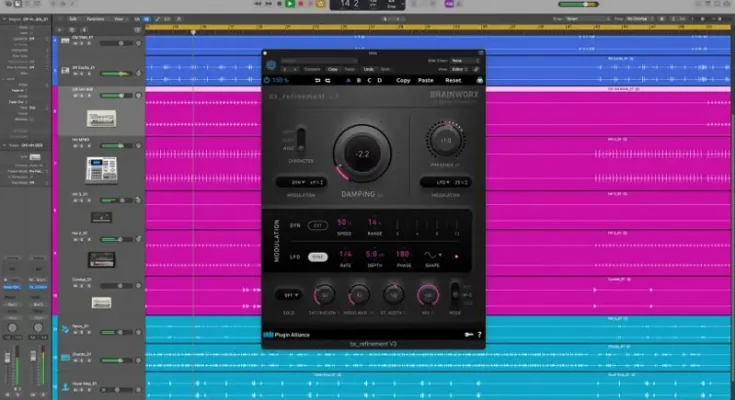Click the key license icon
This screenshot has width=735, height=400.
(466, 334)
